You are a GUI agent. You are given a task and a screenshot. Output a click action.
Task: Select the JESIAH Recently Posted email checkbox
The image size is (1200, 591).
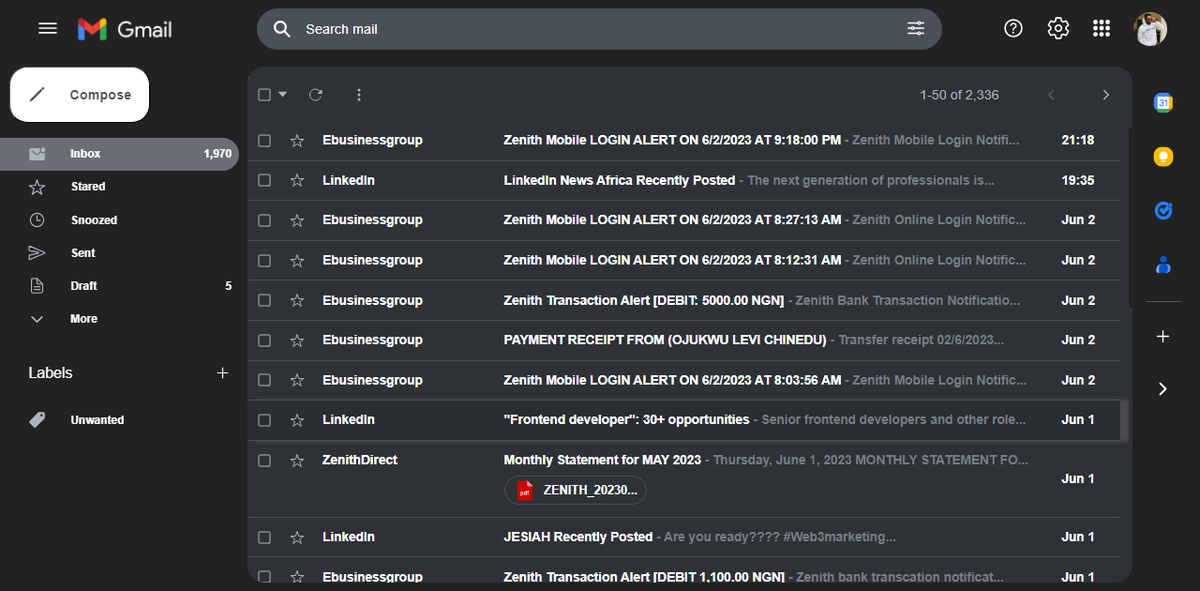pyautogui.click(x=264, y=538)
